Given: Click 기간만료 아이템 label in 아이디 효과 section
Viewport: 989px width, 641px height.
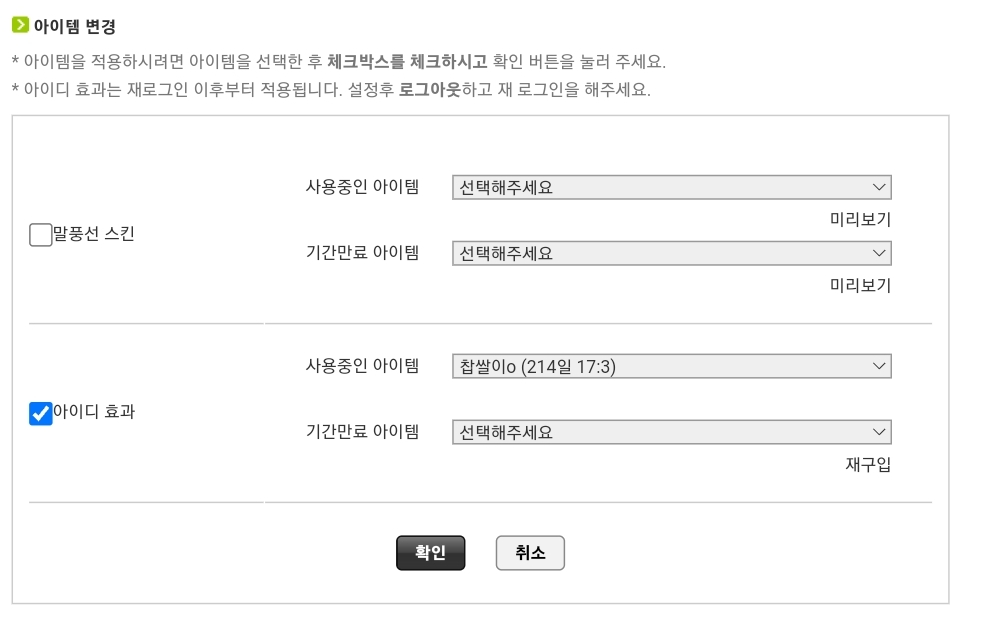Looking at the screenshot, I should [362, 432].
